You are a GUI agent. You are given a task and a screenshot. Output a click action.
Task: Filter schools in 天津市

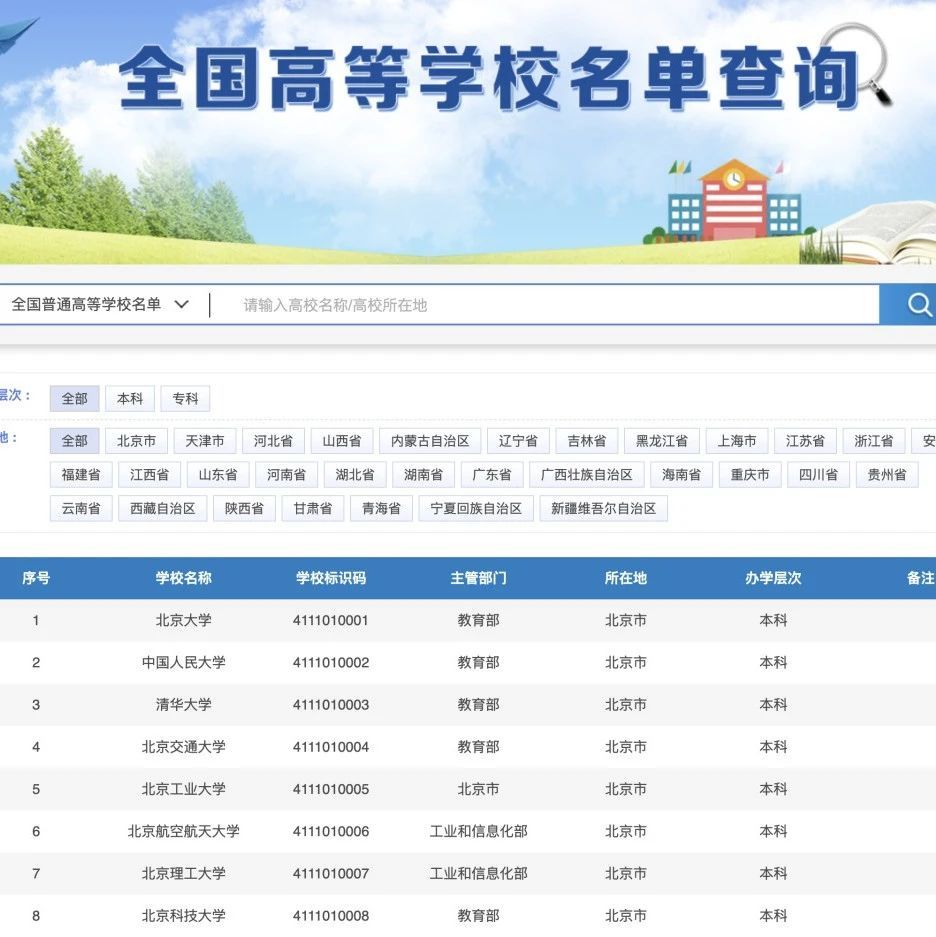click(x=205, y=441)
